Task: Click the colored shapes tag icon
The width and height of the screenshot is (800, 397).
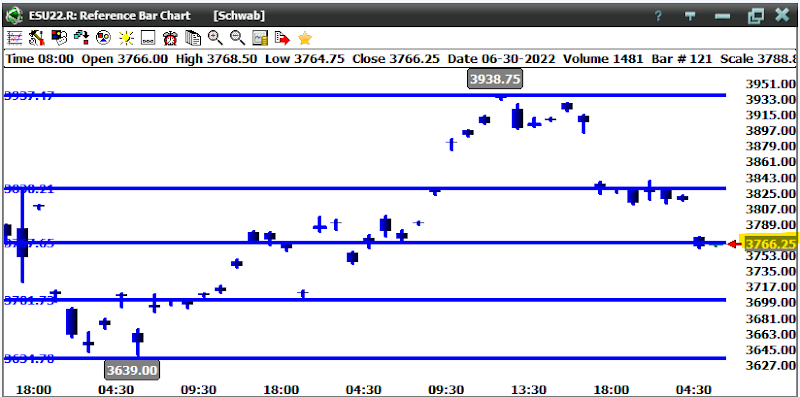Action: tap(59, 38)
